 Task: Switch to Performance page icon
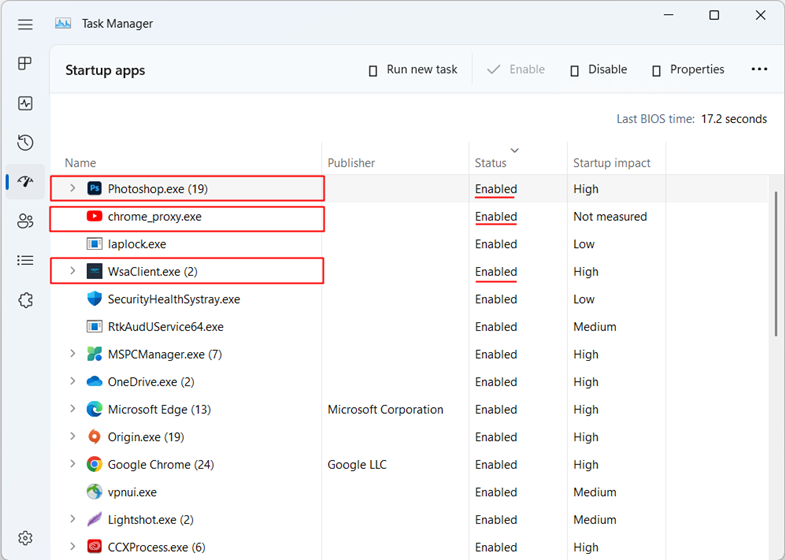coord(25,103)
